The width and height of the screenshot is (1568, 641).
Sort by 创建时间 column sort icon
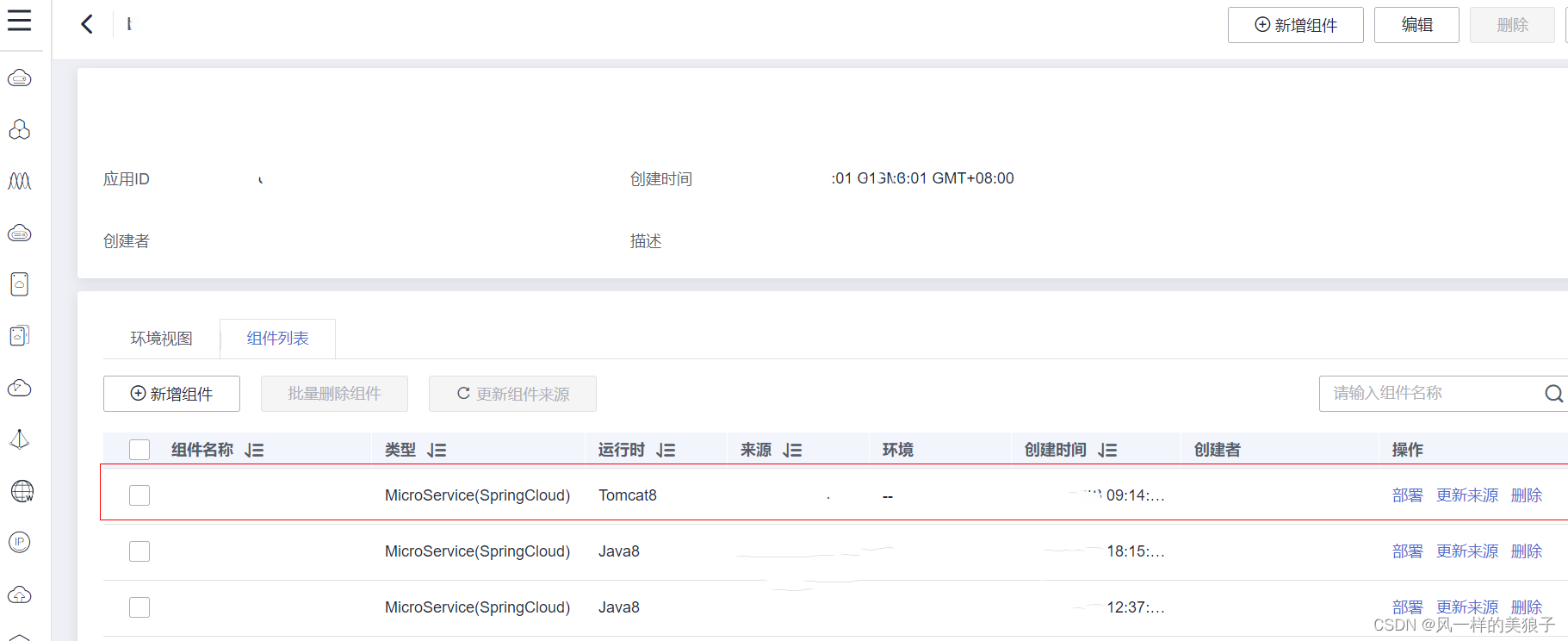[1107, 451]
